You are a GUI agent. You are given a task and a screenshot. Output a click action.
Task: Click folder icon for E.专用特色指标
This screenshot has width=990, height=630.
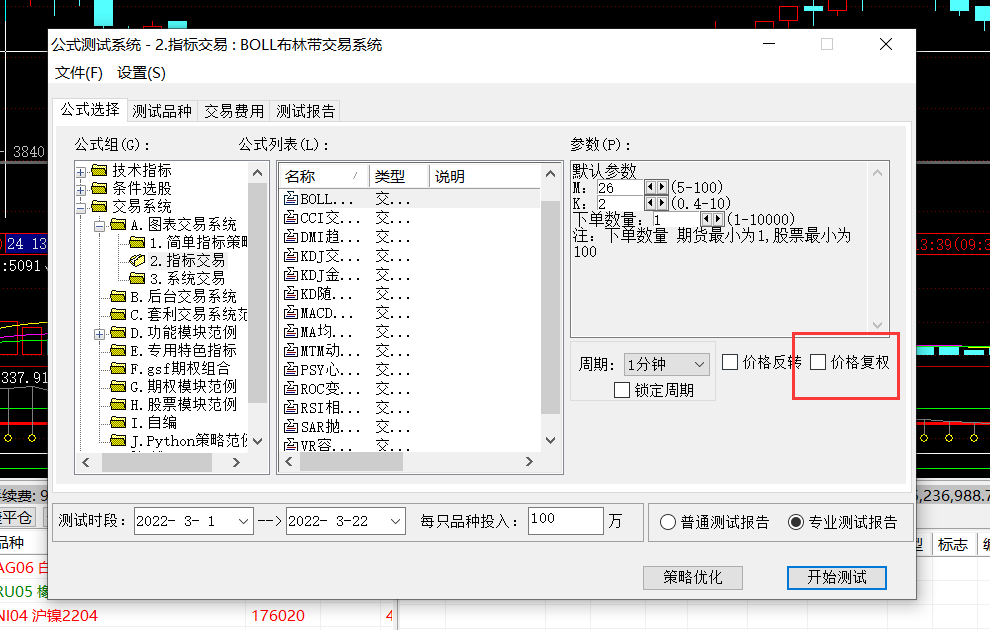point(118,350)
